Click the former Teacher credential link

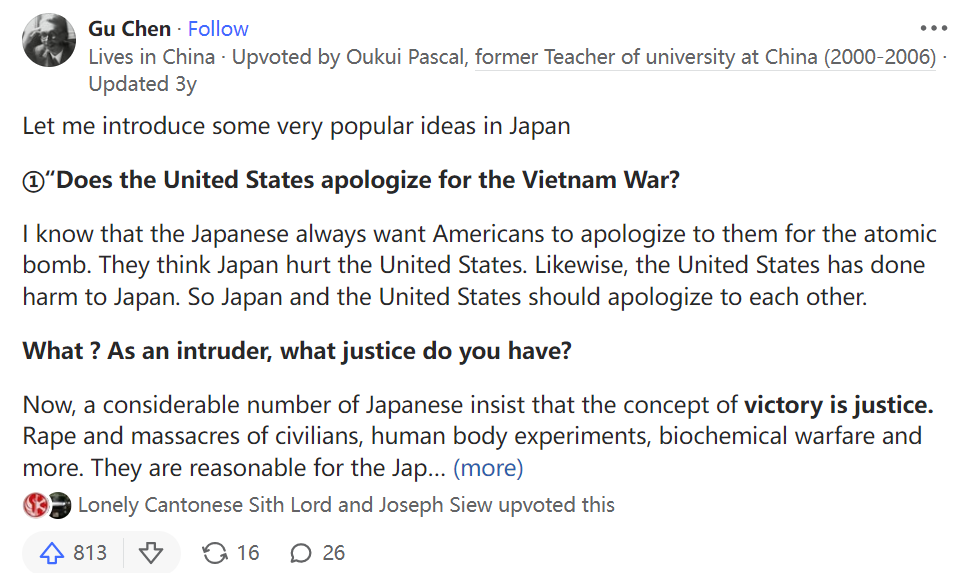(x=706, y=57)
